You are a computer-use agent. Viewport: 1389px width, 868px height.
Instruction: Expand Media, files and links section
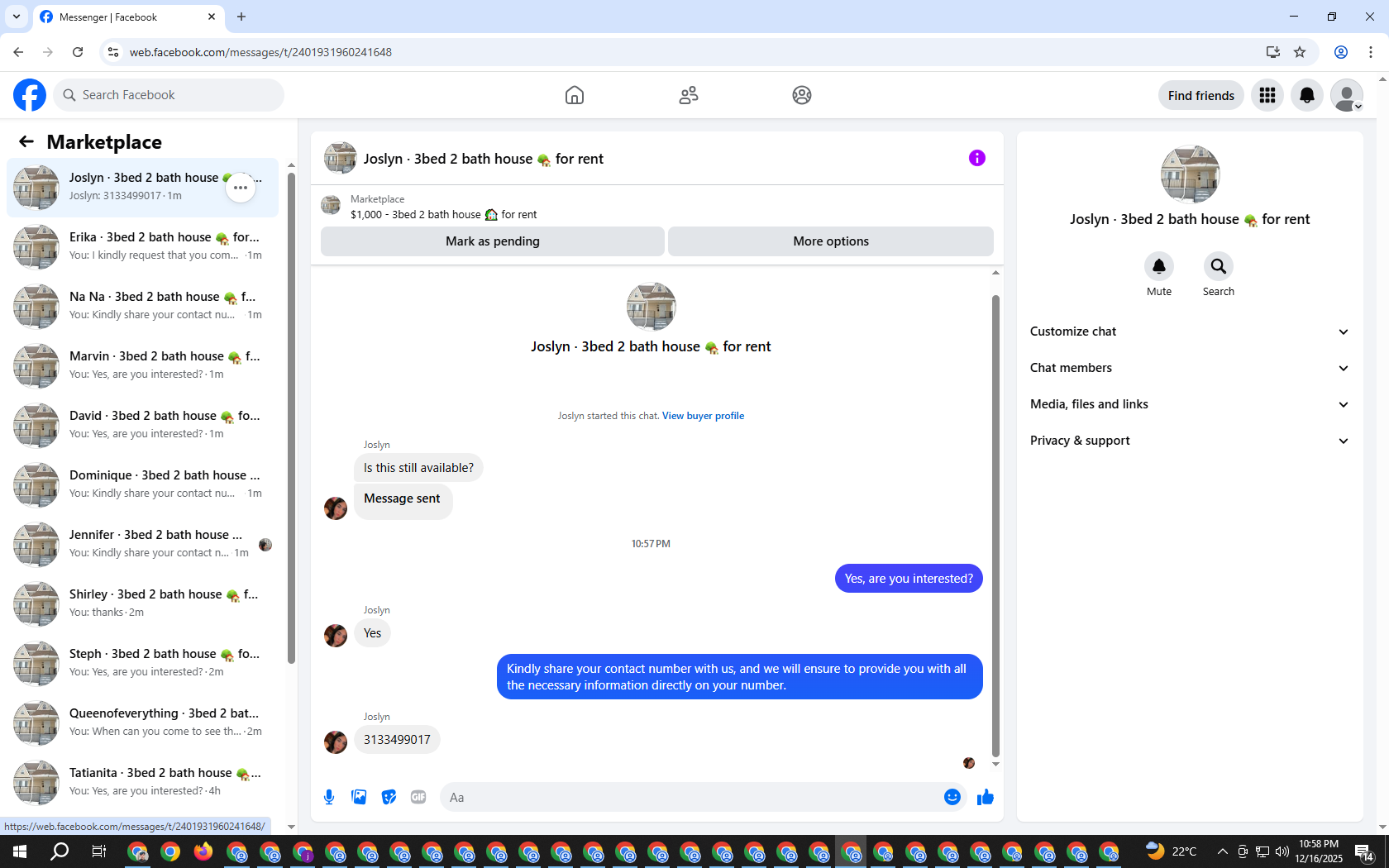[x=1190, y=404]
